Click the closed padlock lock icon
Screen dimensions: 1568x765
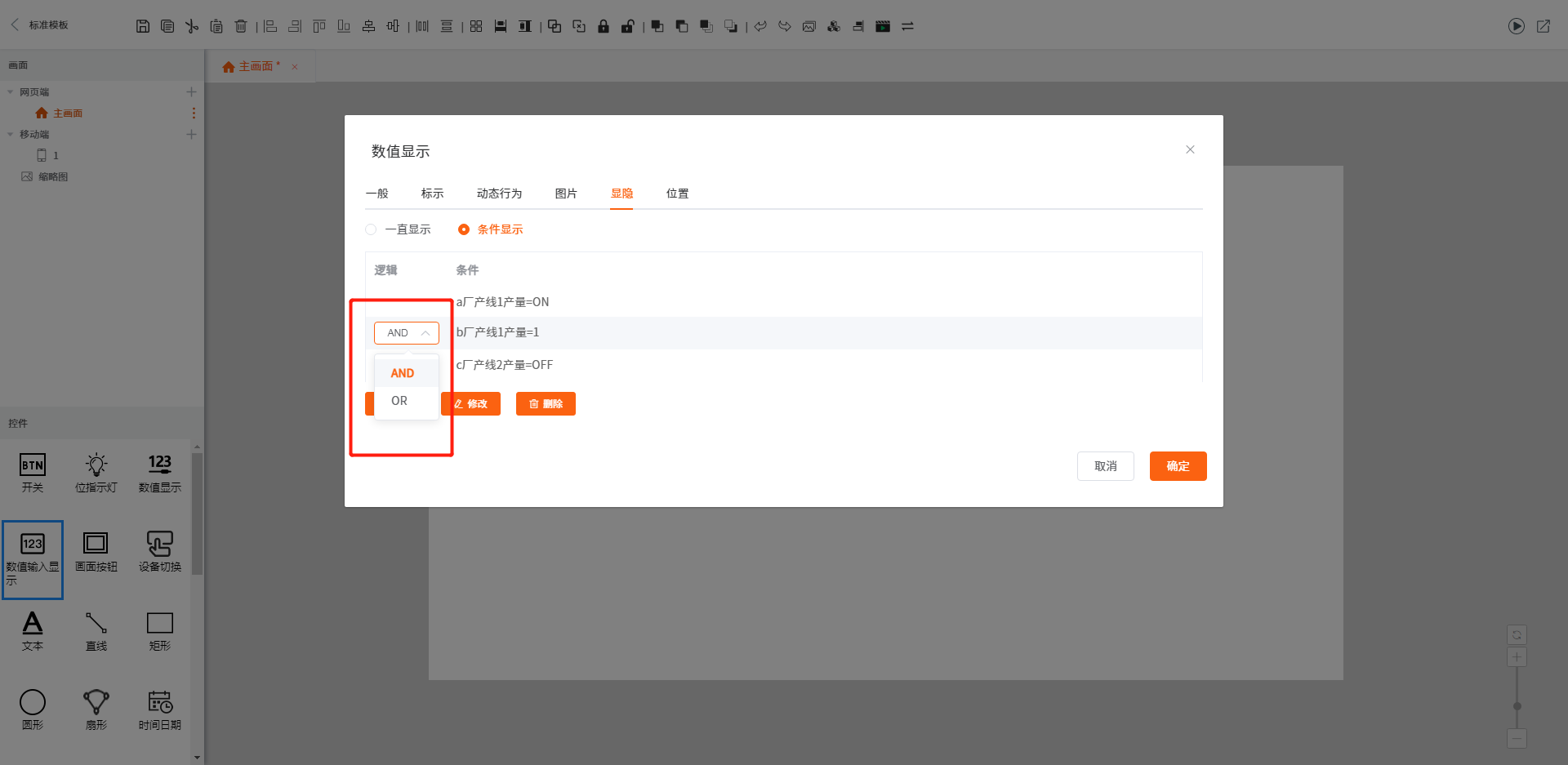604,26
